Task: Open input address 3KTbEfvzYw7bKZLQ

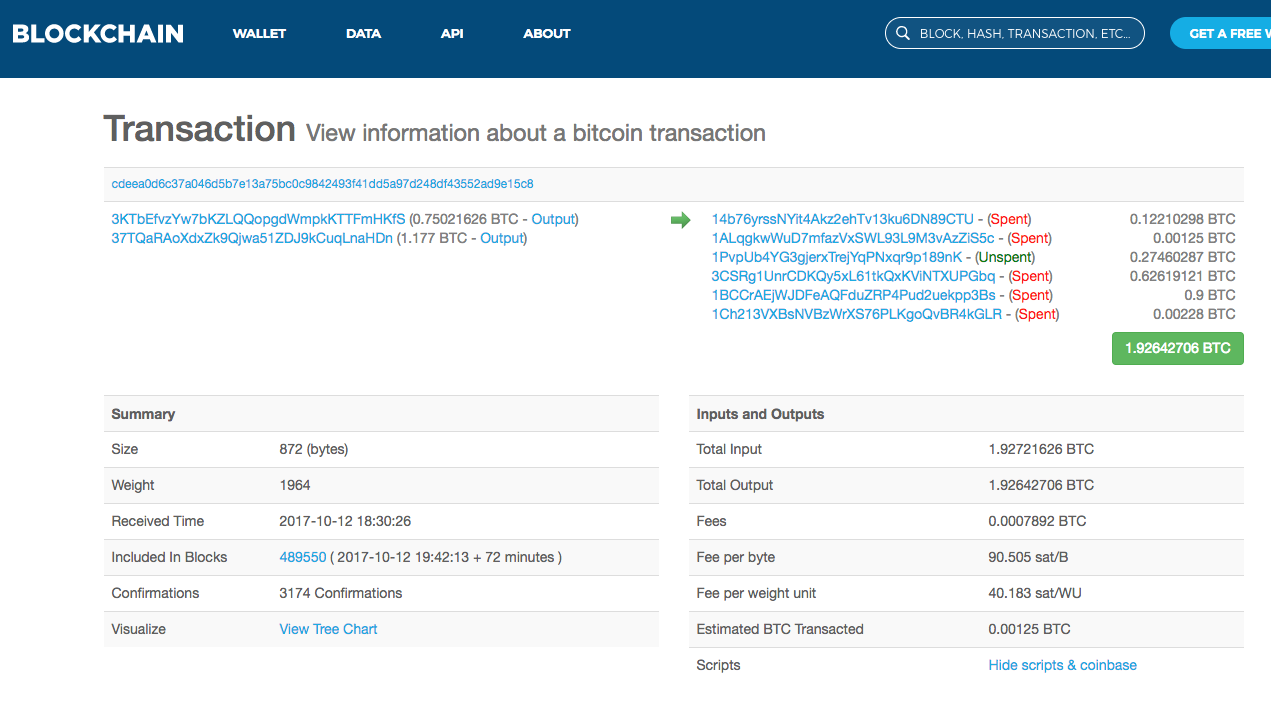Action: tap(258, 219)
